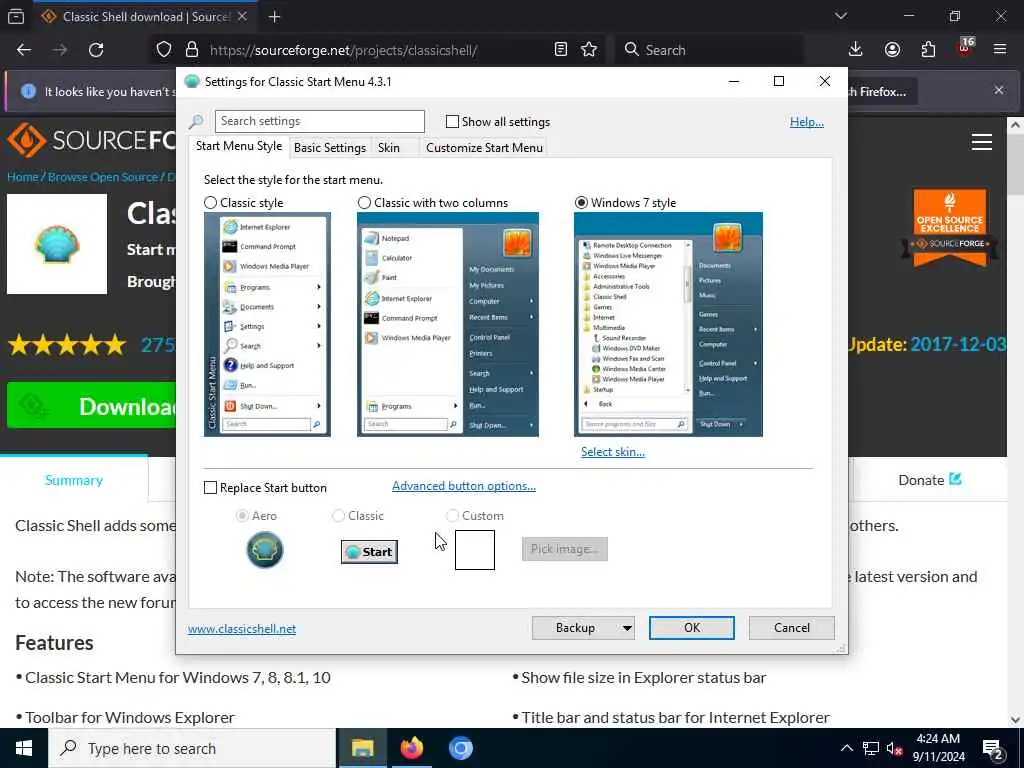
Task: Reload the page with refresh icon
Action: 96,50
